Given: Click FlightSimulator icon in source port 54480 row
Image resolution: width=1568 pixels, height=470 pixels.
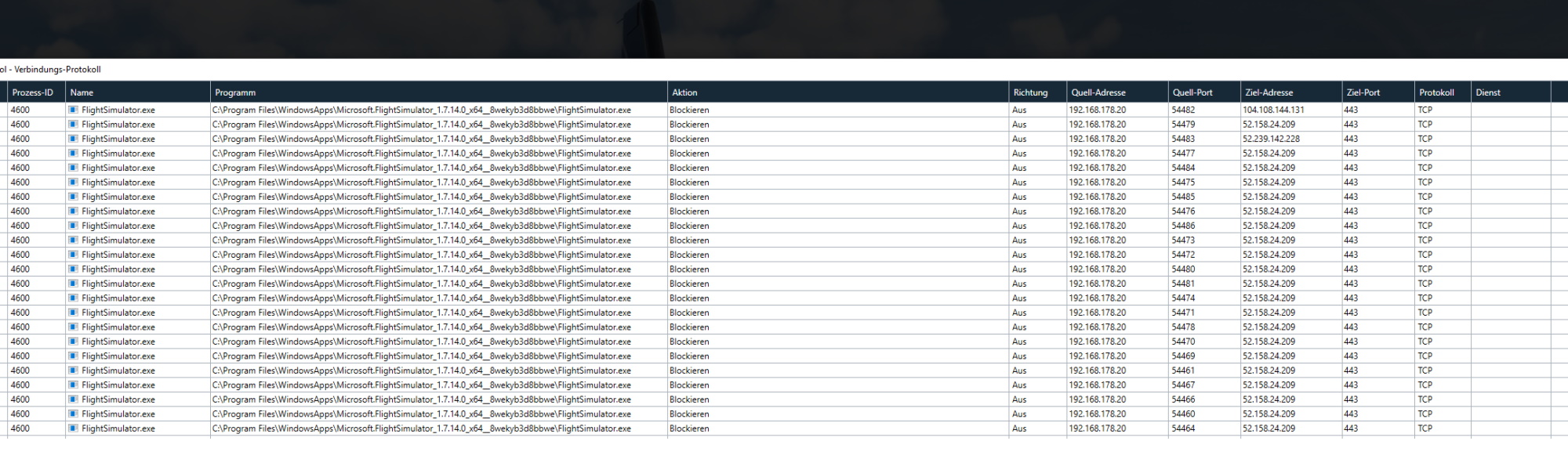Looking at the screenshot, I should coord(73,269).
